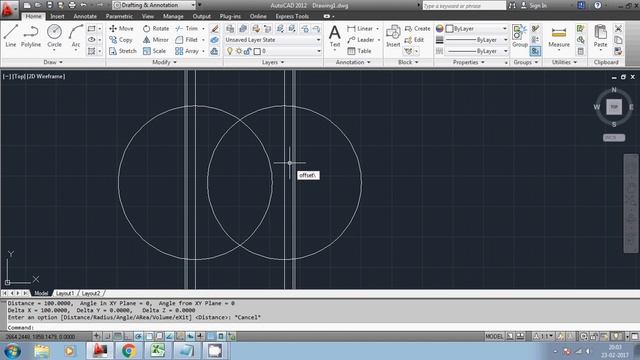Toggle layer lock padlock icon
Viewport: 640px width, 360px height.
[x=247, y=51]
